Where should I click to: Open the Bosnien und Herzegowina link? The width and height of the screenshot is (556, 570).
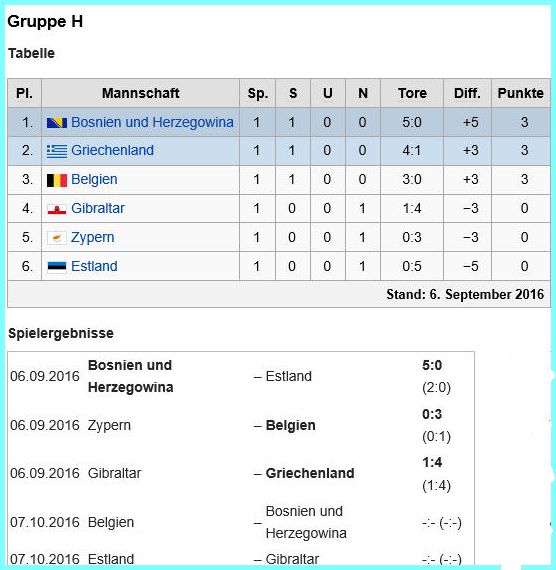[152, 122]
